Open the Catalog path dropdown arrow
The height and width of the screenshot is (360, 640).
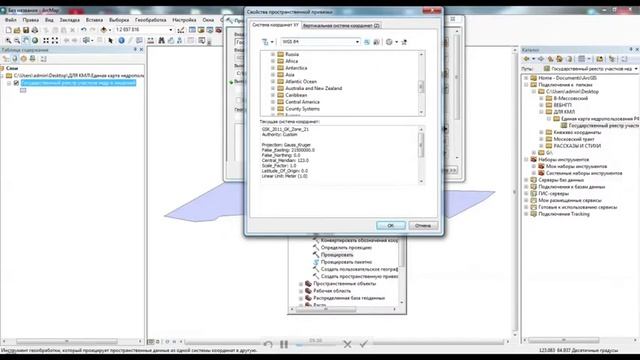click(636, 69)
